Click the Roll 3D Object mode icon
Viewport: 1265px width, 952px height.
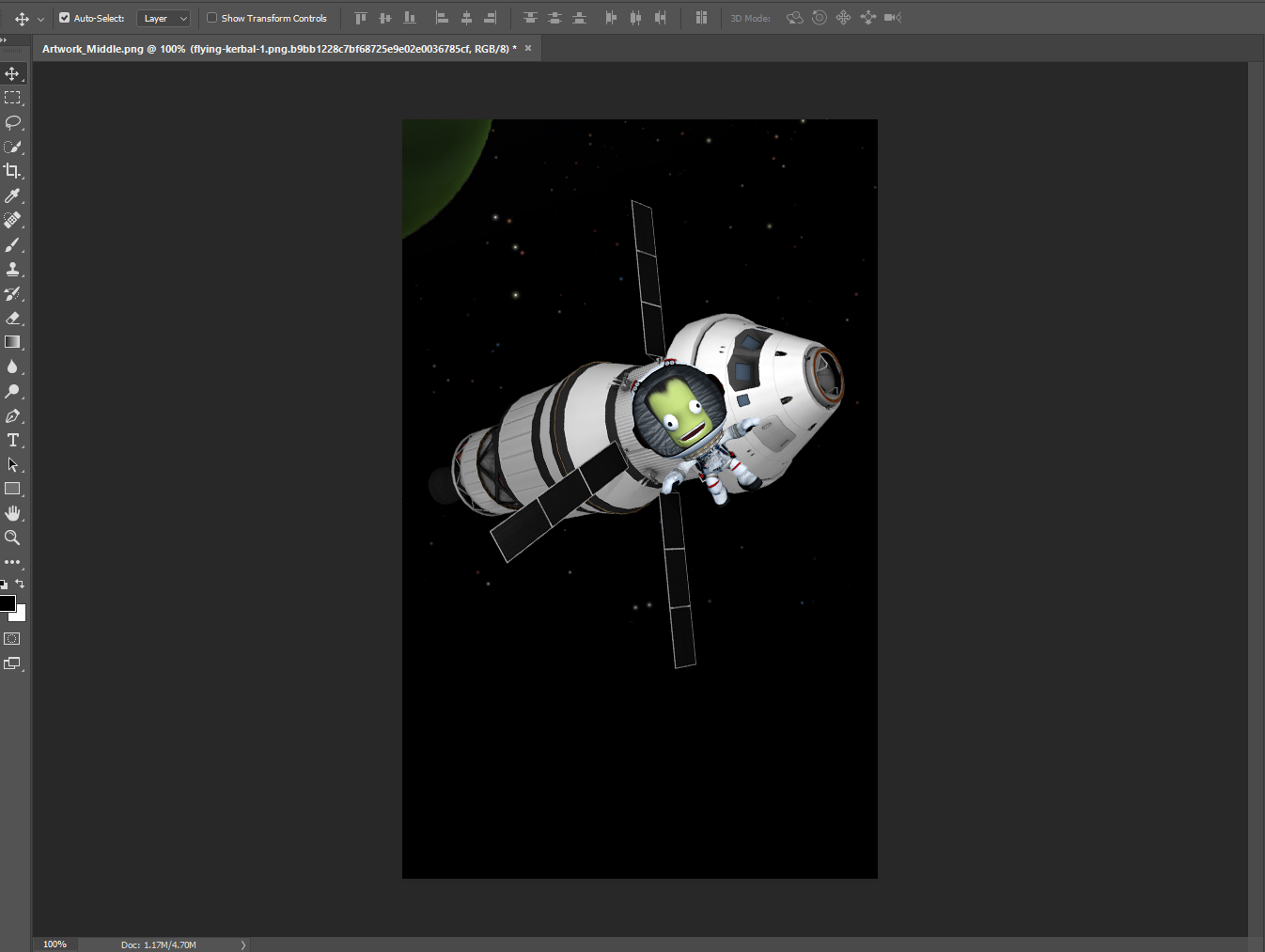(x=820, y=18)
